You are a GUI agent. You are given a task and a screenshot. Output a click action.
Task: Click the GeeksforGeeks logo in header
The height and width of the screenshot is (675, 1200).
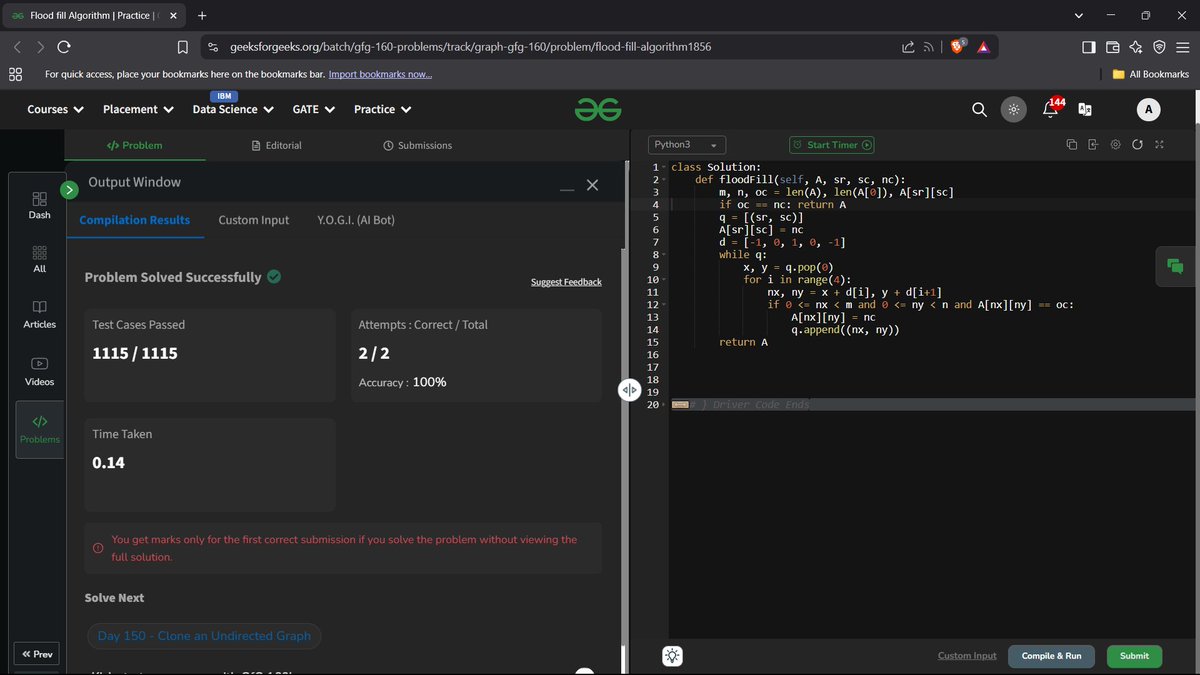(x=598, y=109)
